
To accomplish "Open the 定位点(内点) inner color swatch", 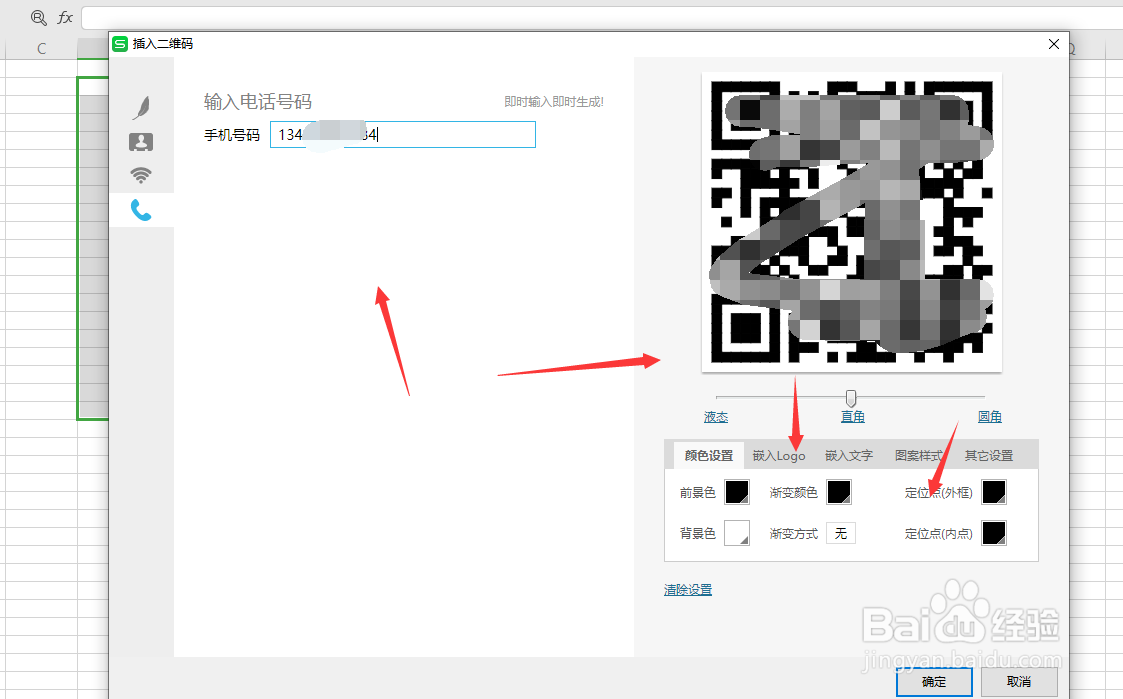I will coord(994,533).
